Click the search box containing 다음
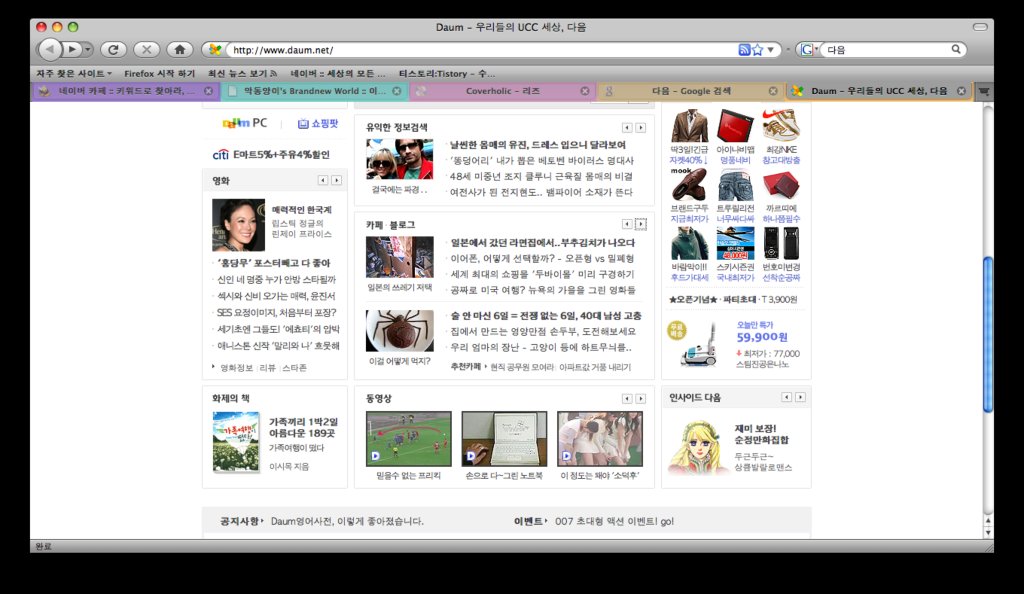Screen dimensions: 1024x594 886,50
